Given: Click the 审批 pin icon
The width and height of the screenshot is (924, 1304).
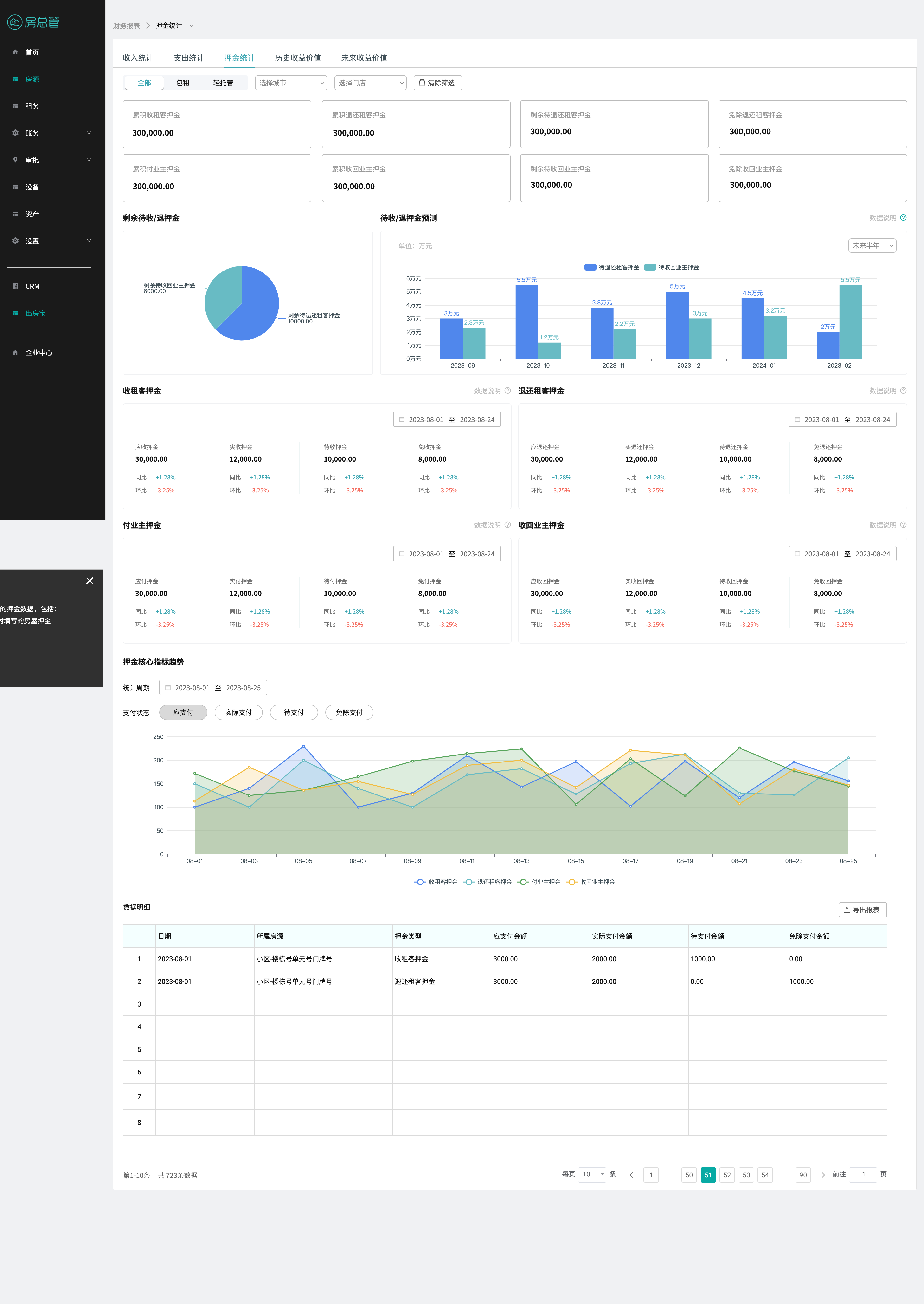Looking at the screenshot, I should click(15, 160).
